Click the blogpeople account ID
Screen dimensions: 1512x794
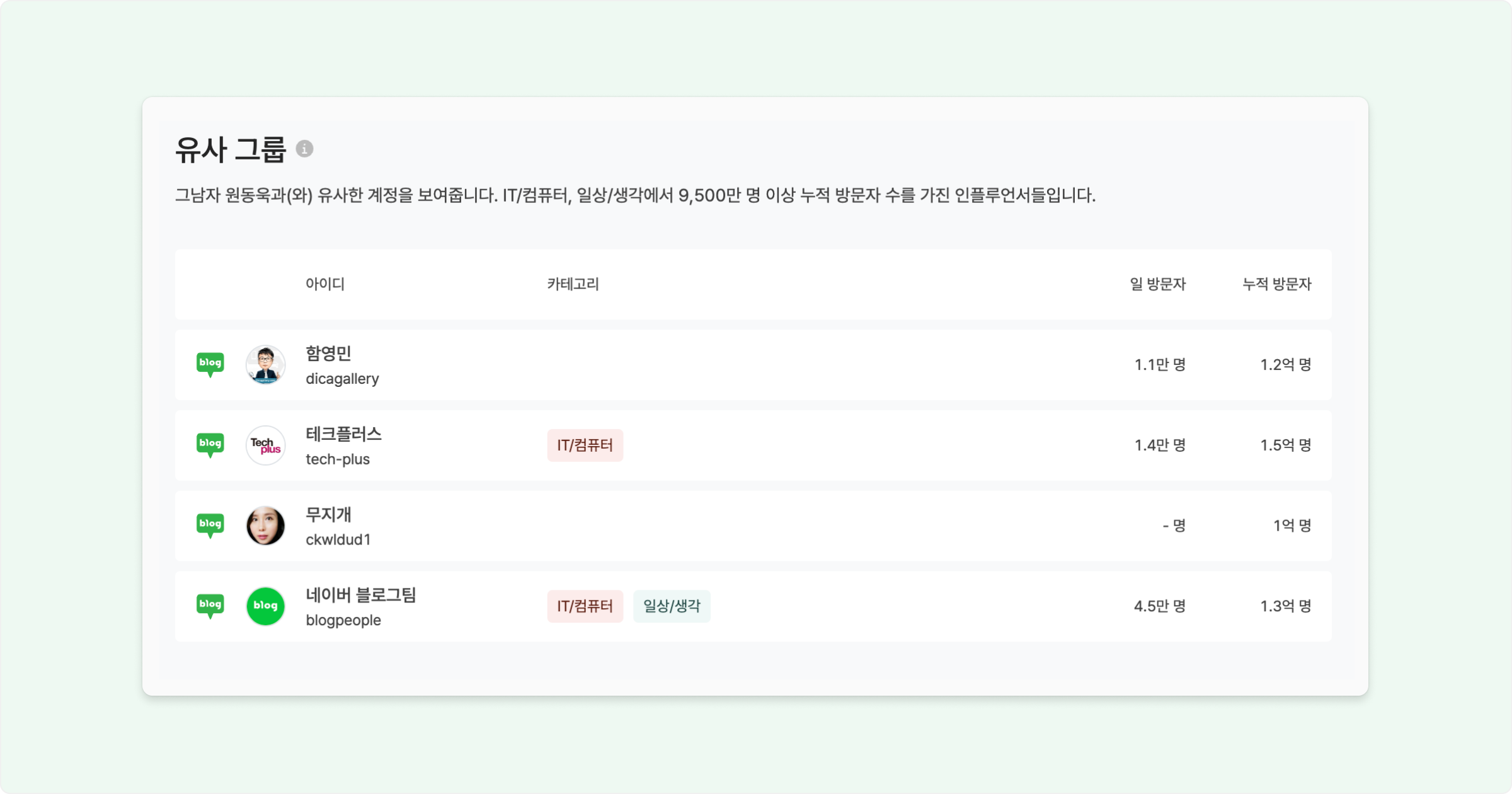[343, 621]
